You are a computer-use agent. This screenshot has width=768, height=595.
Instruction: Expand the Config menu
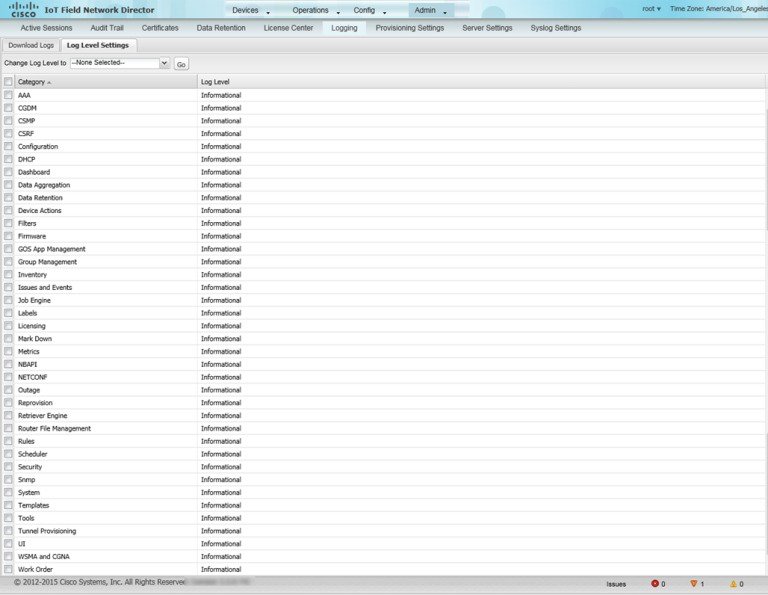tap(369, 10)
